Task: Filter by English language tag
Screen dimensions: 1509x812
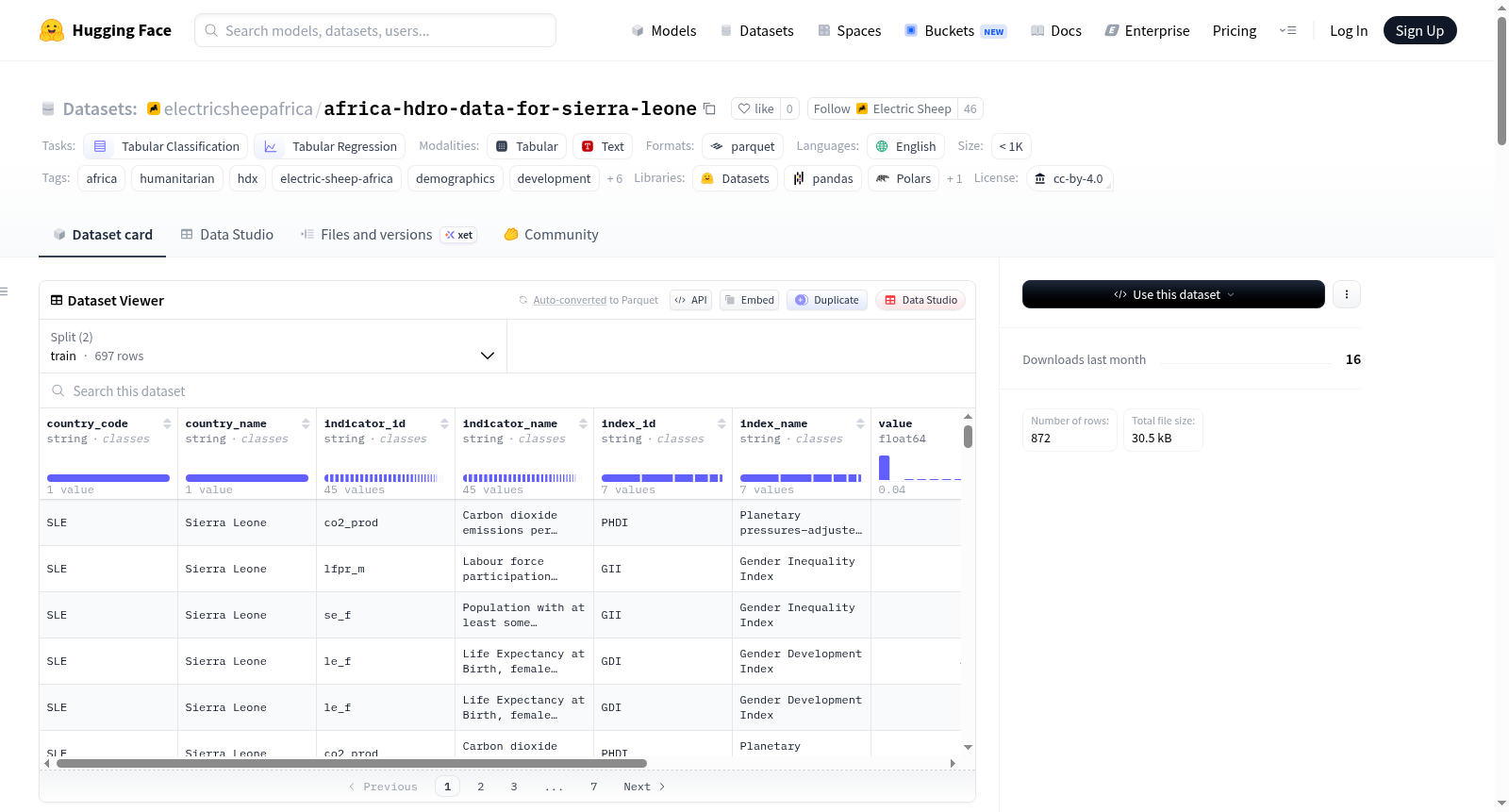Action: pyautogui.click(x=905, y=146)
